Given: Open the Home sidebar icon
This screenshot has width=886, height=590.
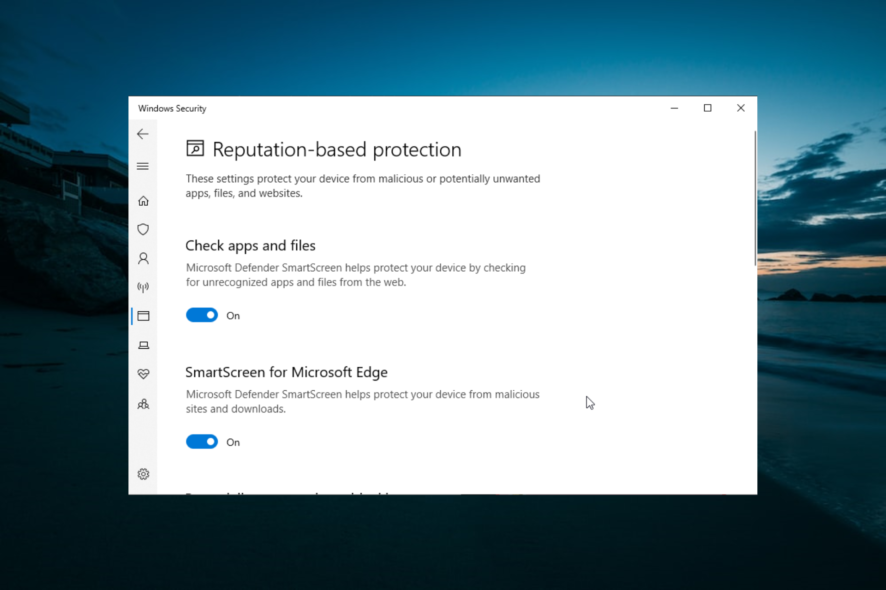Looking at the screenshot, I should 143,201.
